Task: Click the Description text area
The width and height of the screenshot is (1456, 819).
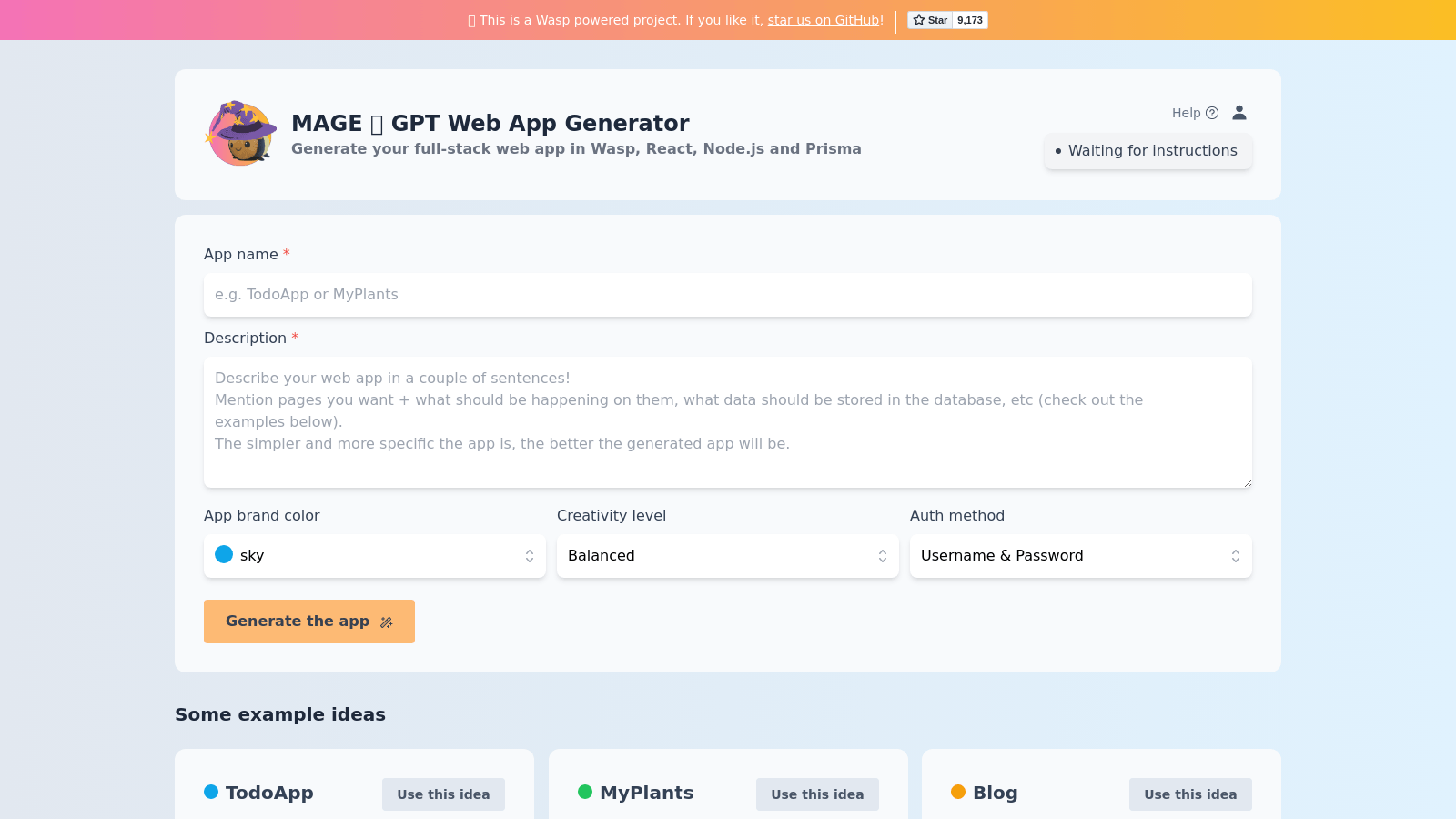Action: [x=728, y=422]
